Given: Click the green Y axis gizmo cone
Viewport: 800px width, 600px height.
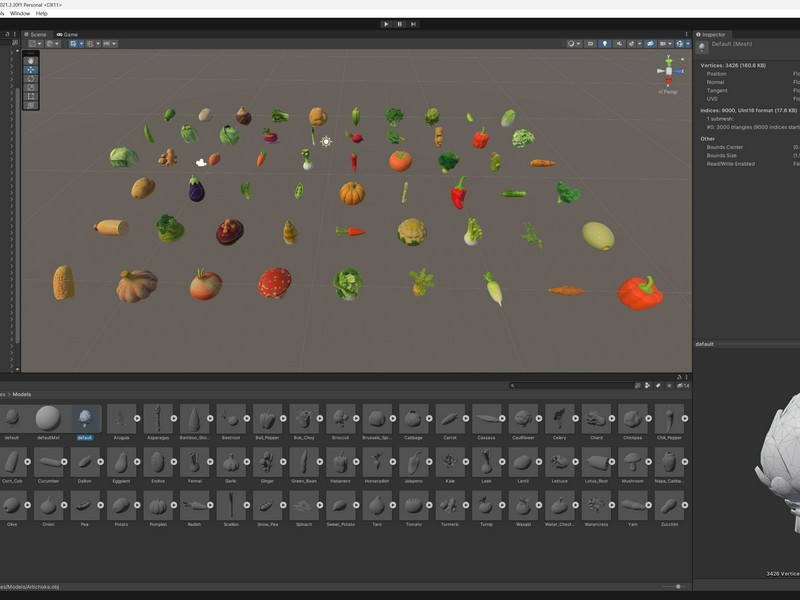Looking at the screenshot, I should [668, 62].
